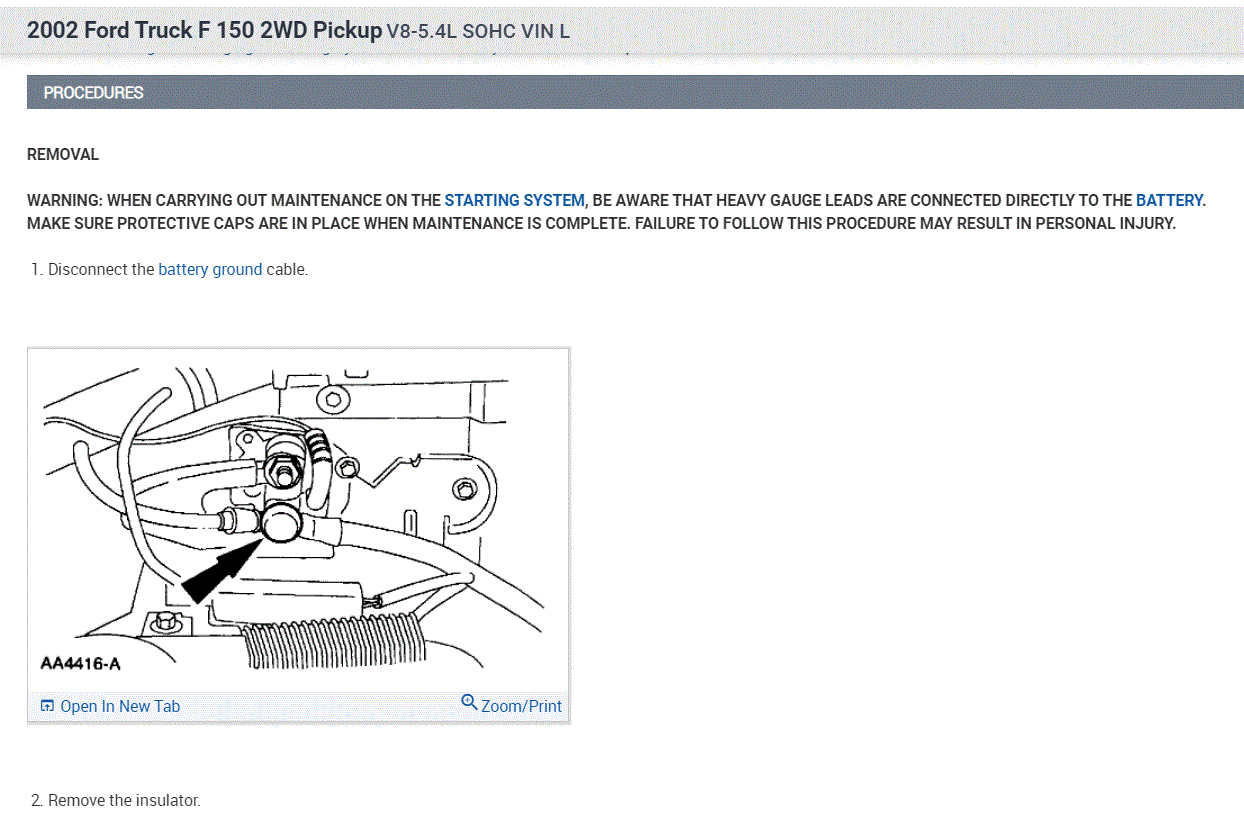Click the V8-5.4L SOHC VIN L engine text
The image size is (1244, 824).
click(x=478, y=31)
